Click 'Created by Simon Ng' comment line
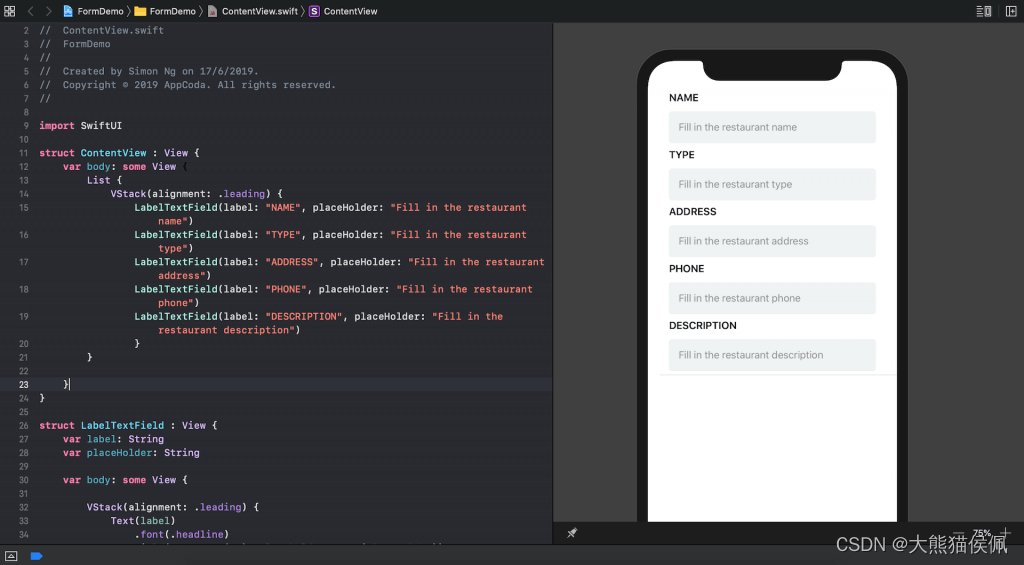Image resolution: width=1024 pixels, height=565 pixels. click(x=149, y=71)
